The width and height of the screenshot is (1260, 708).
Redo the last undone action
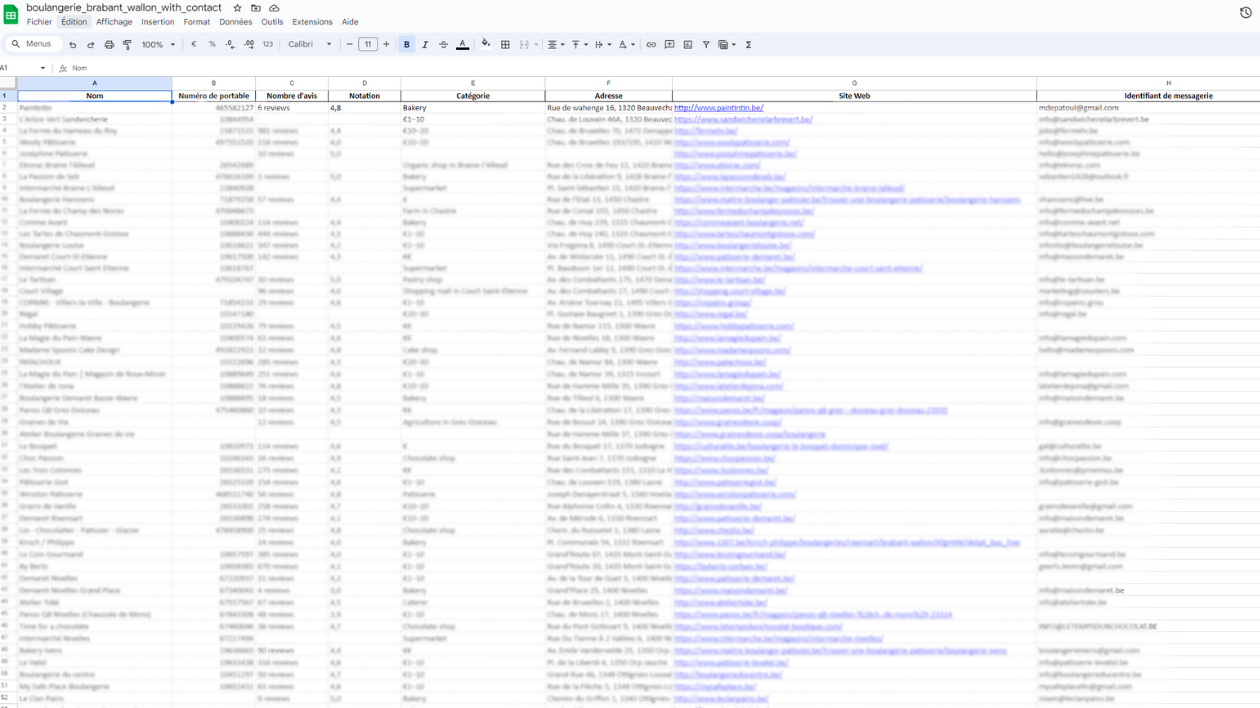(91, 45)
